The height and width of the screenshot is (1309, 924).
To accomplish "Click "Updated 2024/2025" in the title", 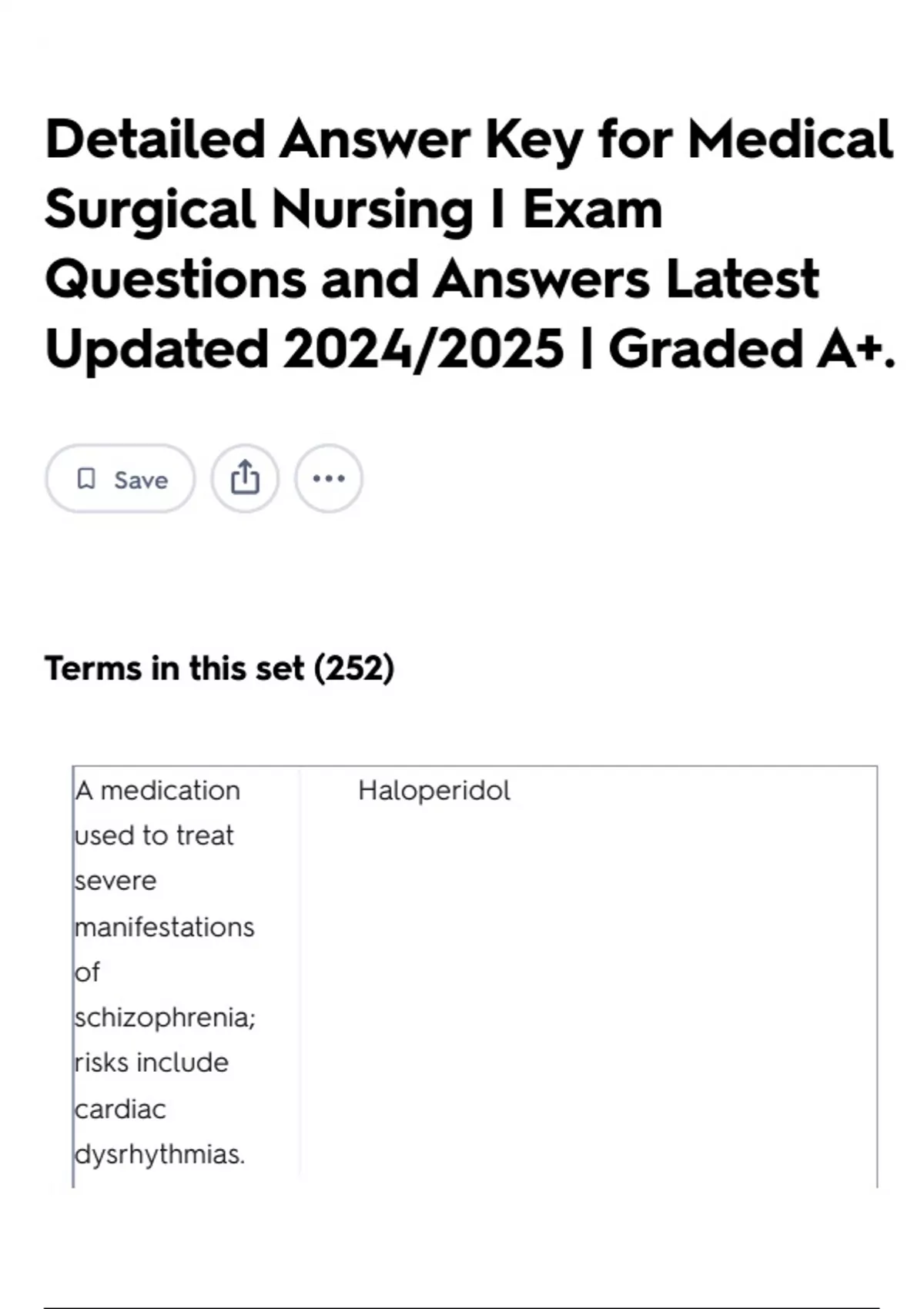I will pyautogui.click(x=304, y=349).
